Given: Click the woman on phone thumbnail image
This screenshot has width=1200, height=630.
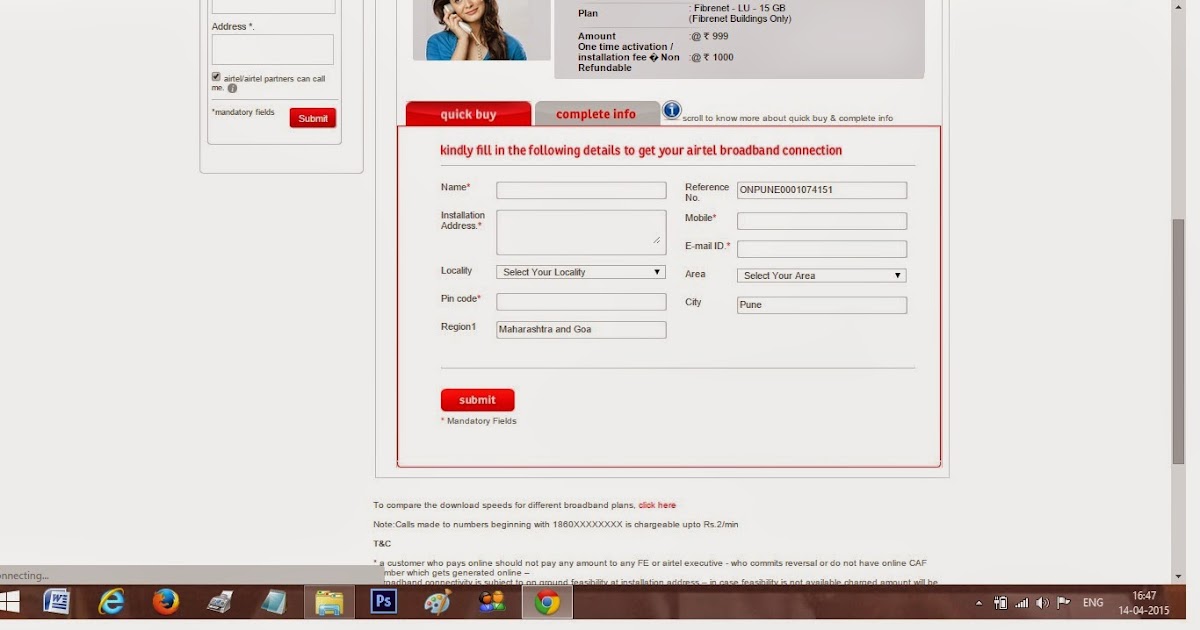Looking at the screenshot, I should pyautogui.click(x=481, y=30).
